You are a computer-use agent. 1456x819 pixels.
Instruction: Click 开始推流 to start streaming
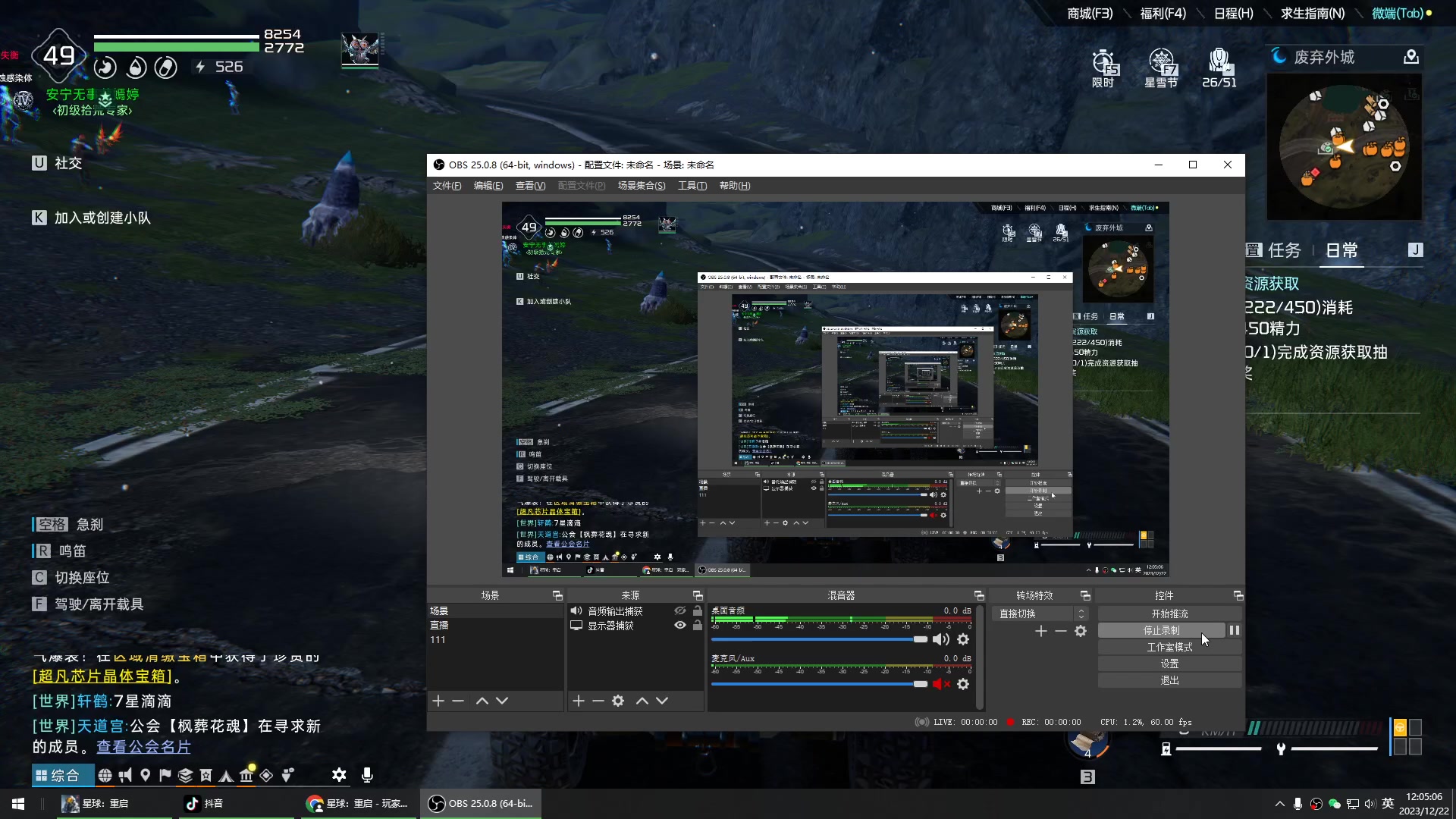[x=1169, y=613]
